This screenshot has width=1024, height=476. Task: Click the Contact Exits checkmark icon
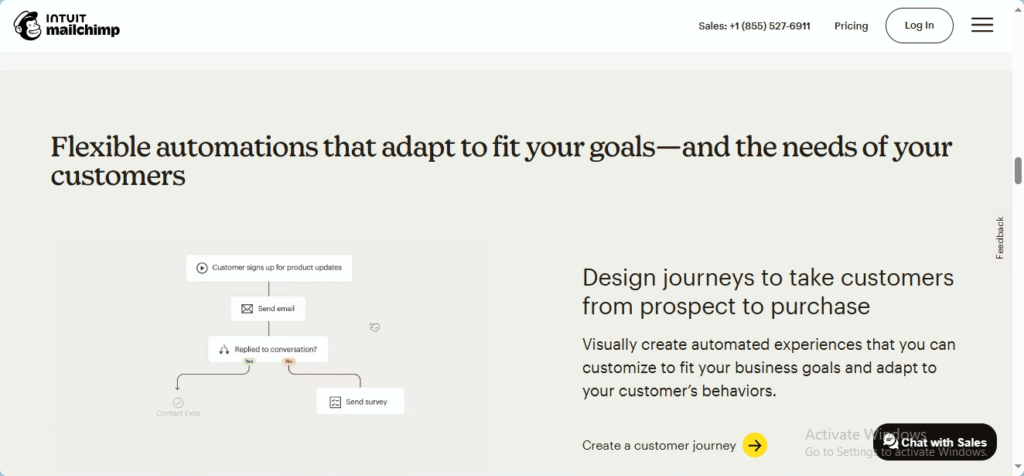tap(178, 403)
